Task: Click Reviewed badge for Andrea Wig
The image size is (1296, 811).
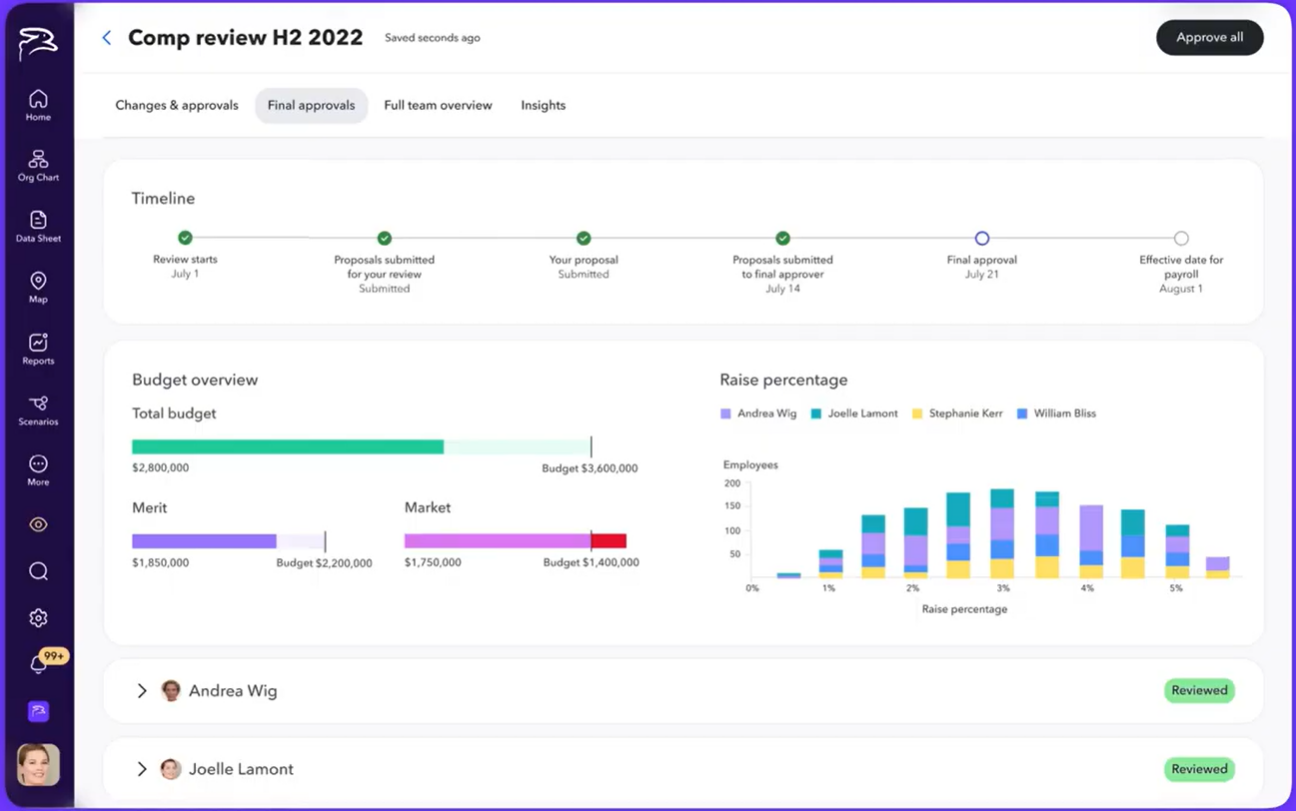Action: pos(1199,690)
